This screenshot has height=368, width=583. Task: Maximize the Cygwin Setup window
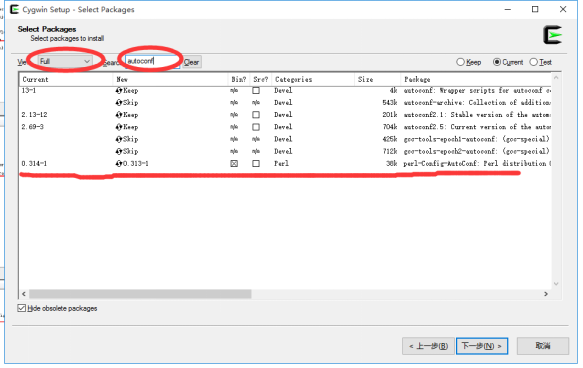click(535, 9)
